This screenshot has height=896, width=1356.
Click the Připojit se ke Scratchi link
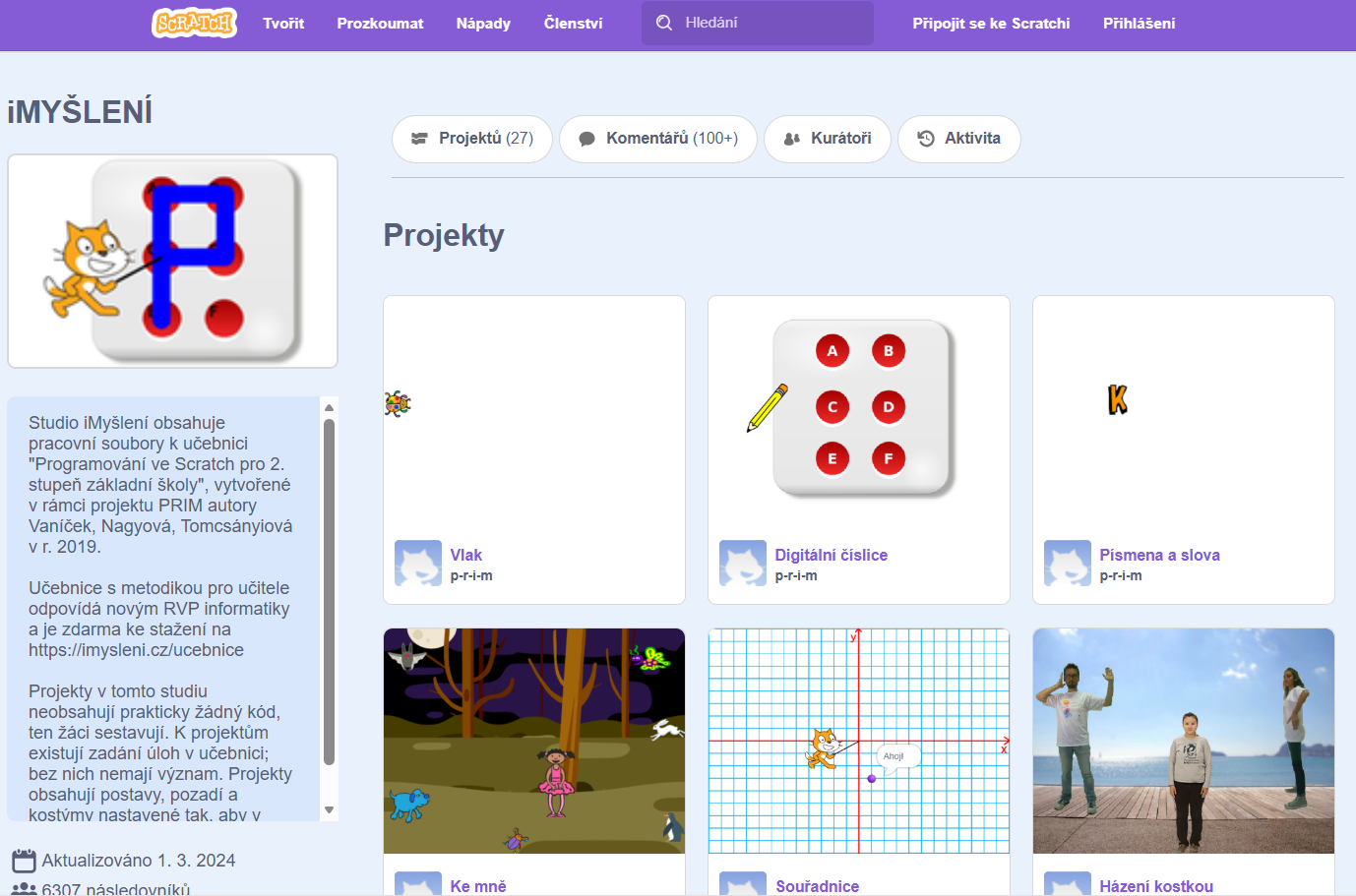(991, 24)
